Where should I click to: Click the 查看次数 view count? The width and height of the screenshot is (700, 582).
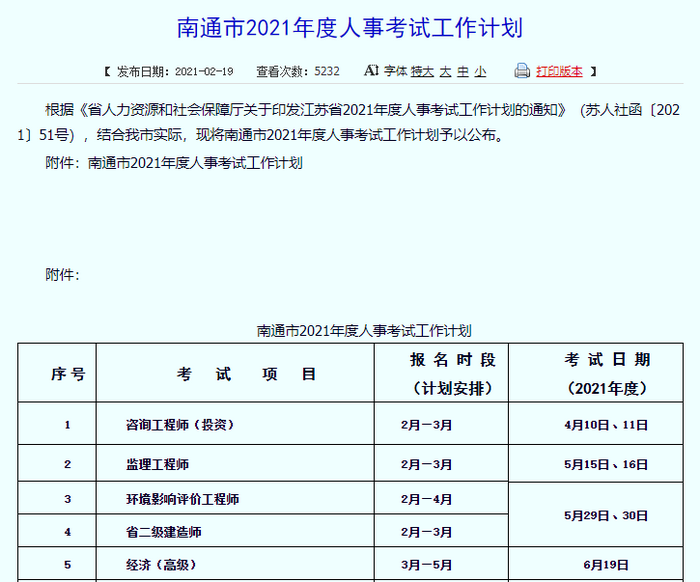tap(298, 72)
